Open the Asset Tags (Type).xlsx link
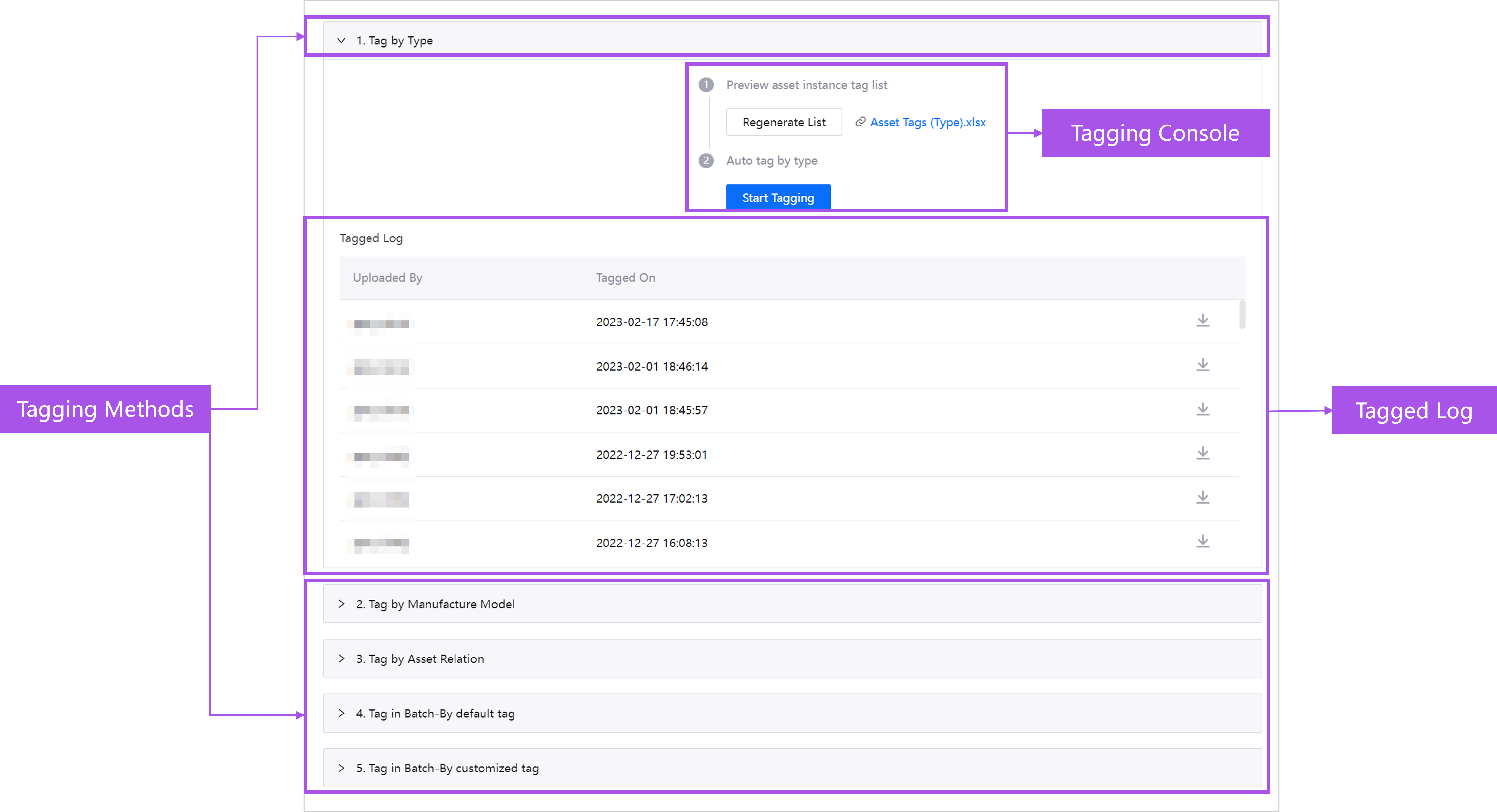Image resolution: width=1497 pixels, height=812 pixels. (x=927, y=122)
